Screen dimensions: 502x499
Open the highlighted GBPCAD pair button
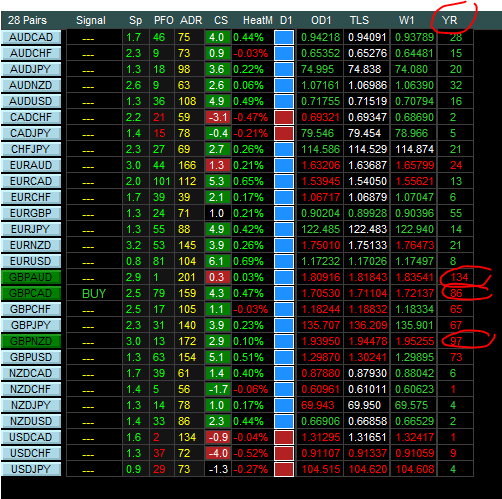[31, 293]
